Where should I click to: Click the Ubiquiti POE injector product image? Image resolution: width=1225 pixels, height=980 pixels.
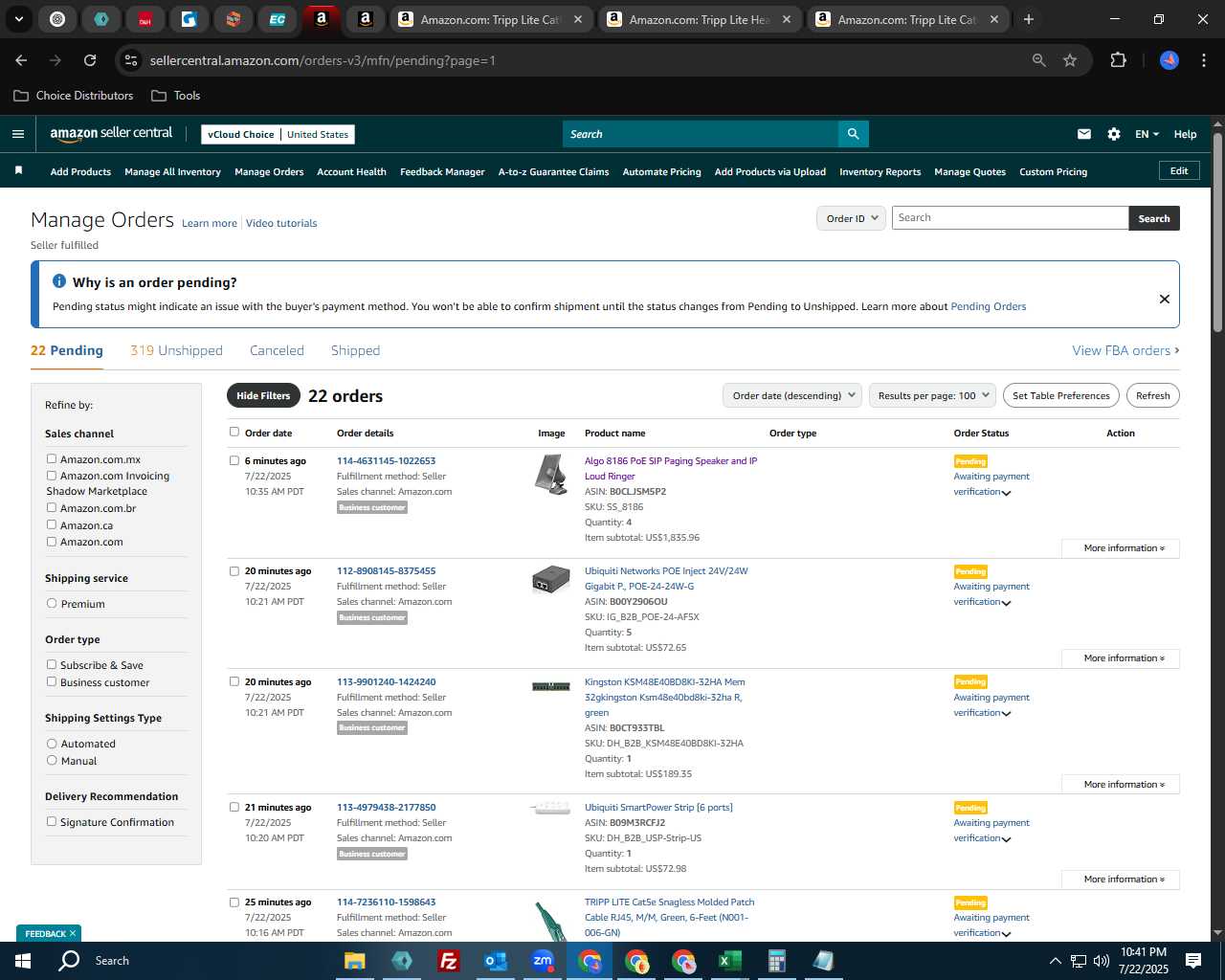[x=550, y=580]
